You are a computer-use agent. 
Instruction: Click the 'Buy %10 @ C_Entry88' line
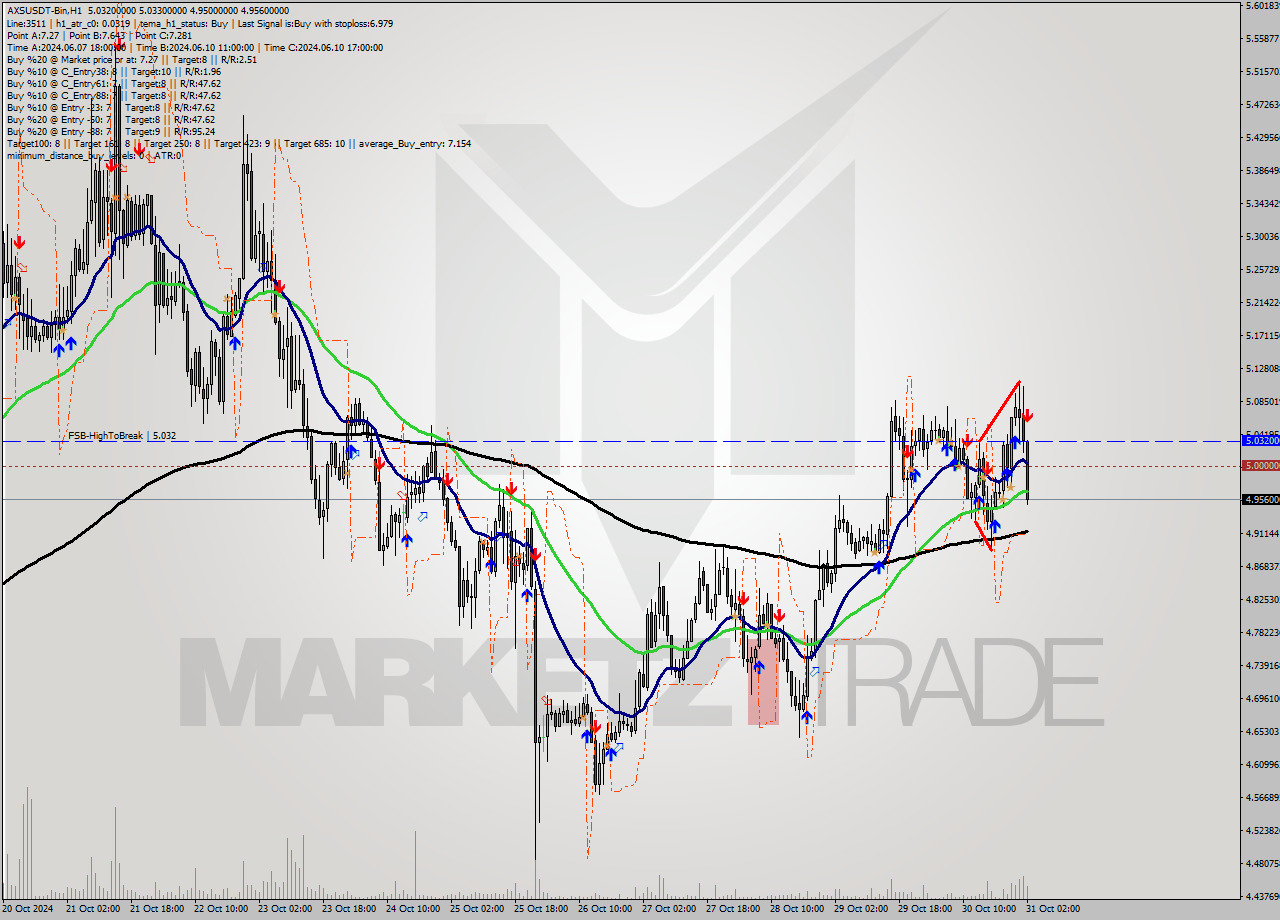[114, 95]
